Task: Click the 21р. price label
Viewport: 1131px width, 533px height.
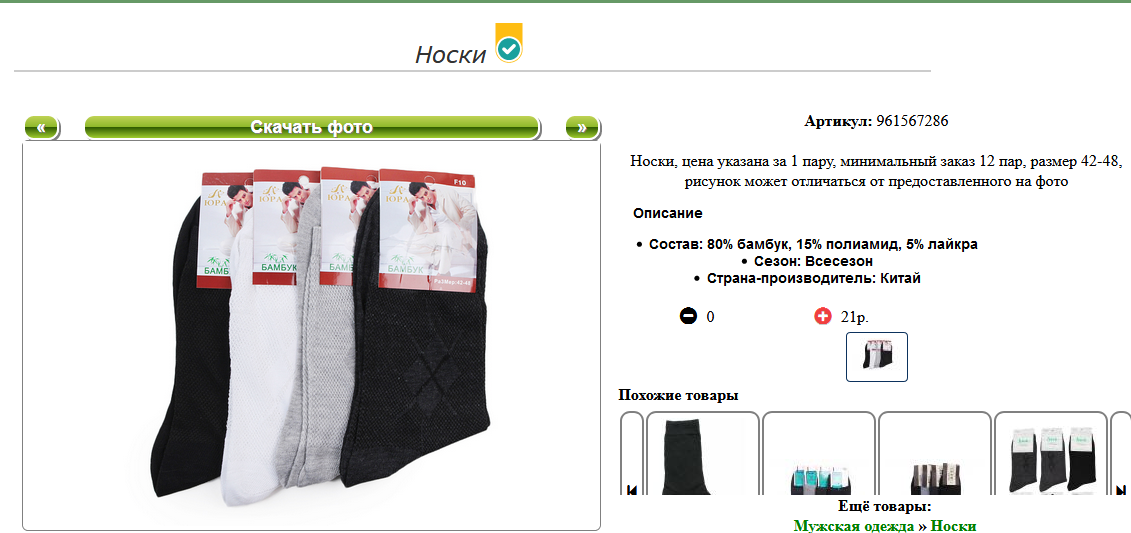Action: [x=855, y=317]
